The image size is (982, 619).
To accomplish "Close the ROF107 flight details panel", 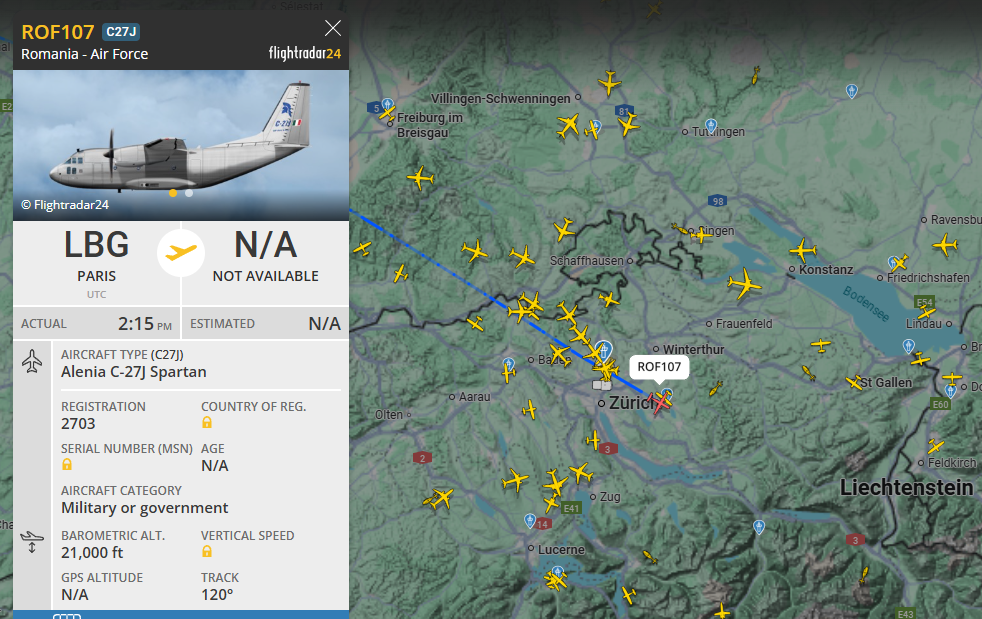I will pos(333,28).
